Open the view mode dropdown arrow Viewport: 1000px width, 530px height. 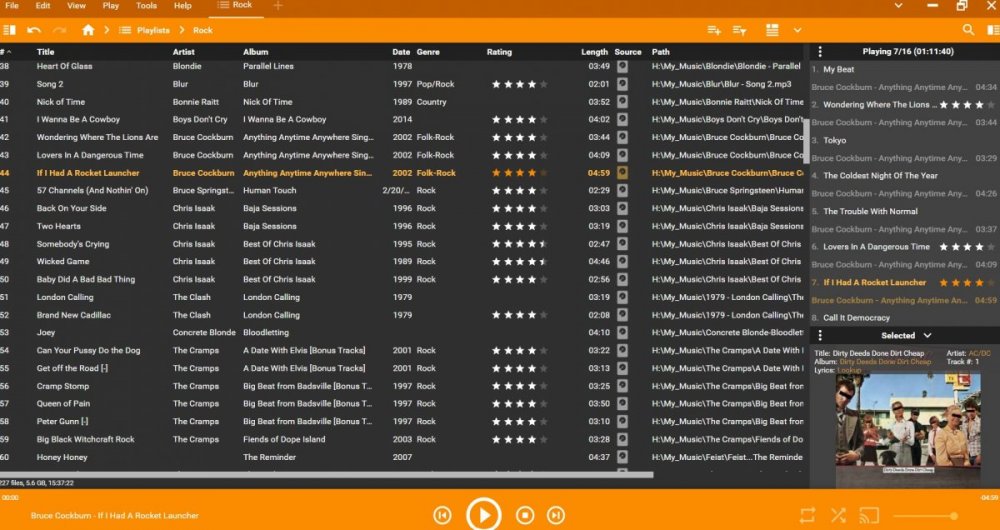[x=797, y=30]
